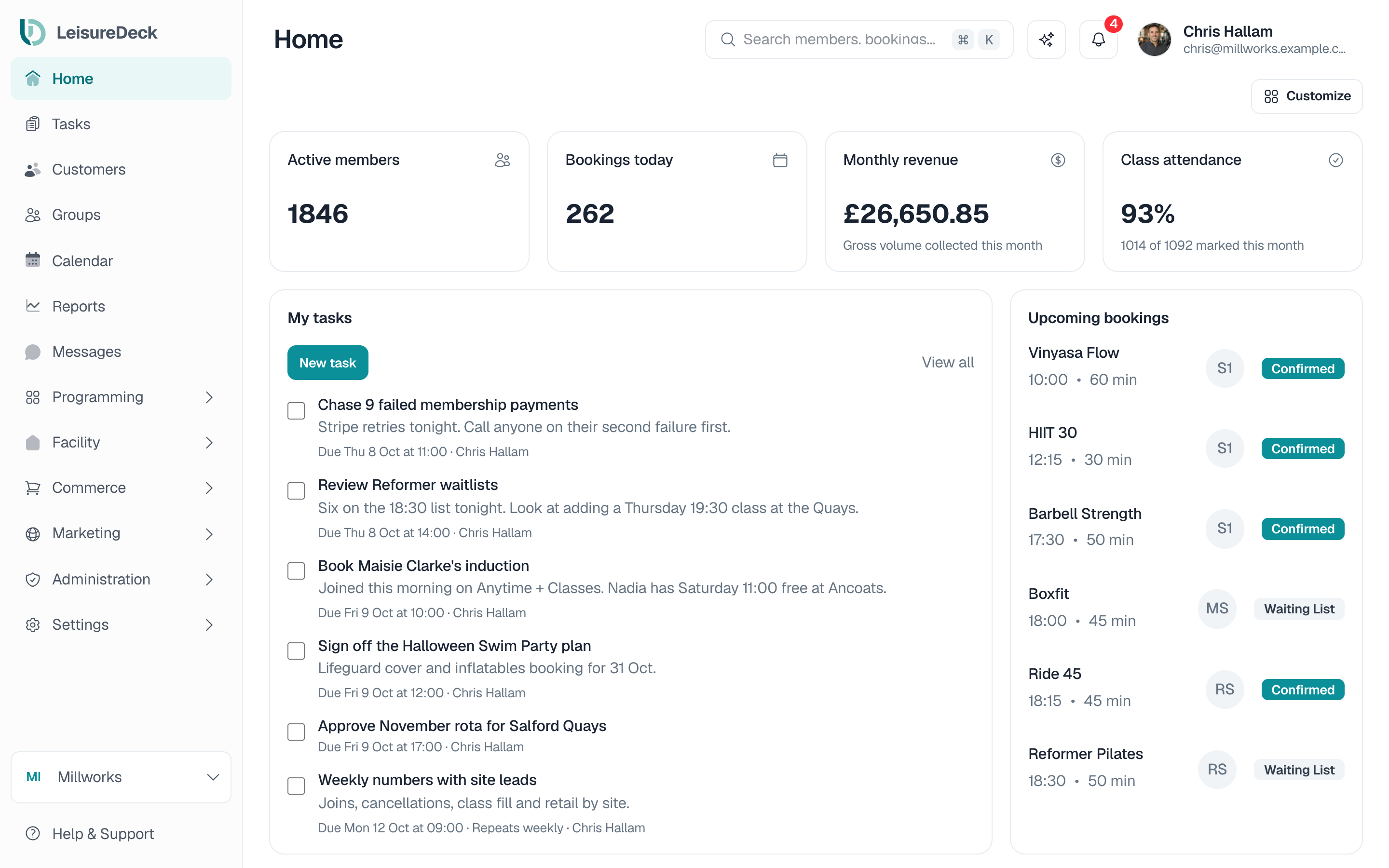Click the Confirmed badge for Ride 45
Viewport: 1389px width, 868px height.
(x=1302, y=690)
